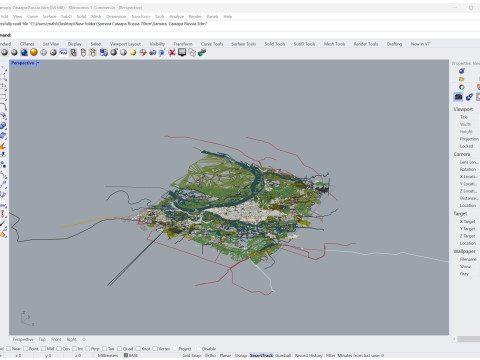Toggle the Mid object snap checkbox

pyautogui.click(x=43, y=348)
